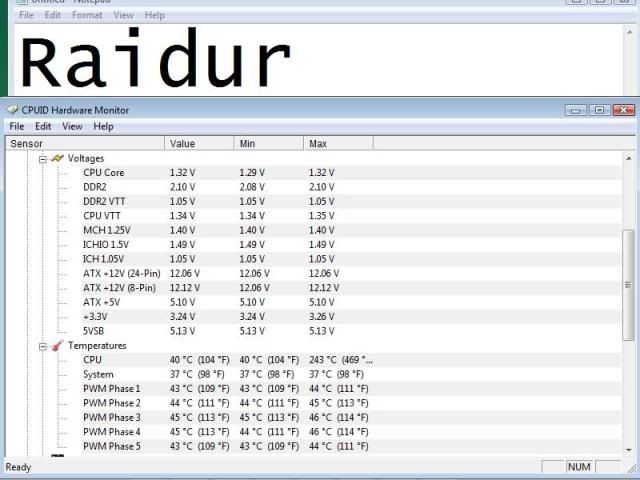Open Help menu in Notepad
The image size is (640, 480).
tap(155, 16)
